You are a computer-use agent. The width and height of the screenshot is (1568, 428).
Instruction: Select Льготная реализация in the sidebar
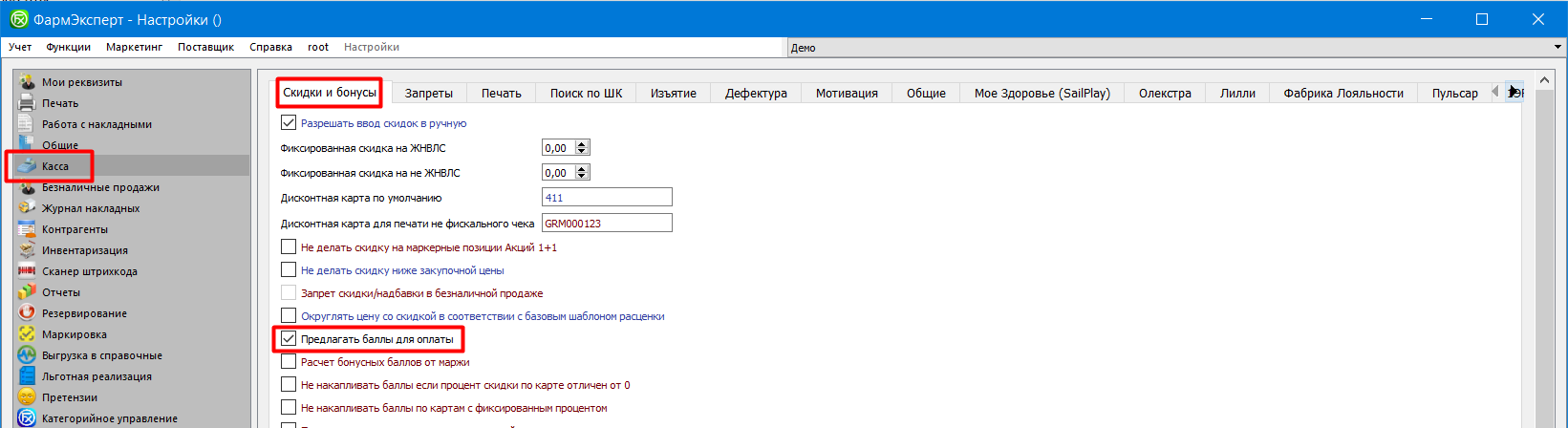[x=97, y=376]
